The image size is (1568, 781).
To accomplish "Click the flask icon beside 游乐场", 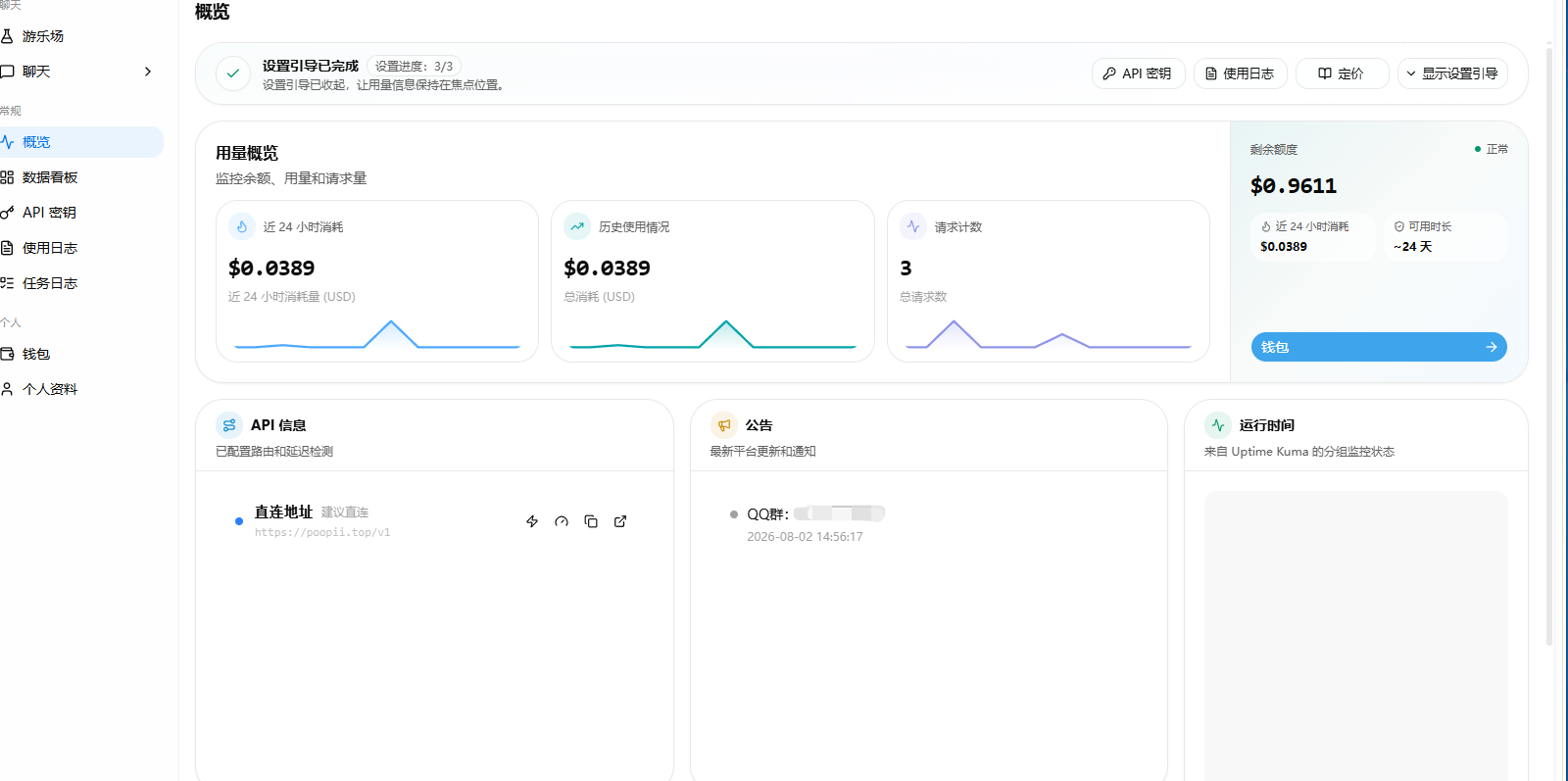I will (7, 36).
